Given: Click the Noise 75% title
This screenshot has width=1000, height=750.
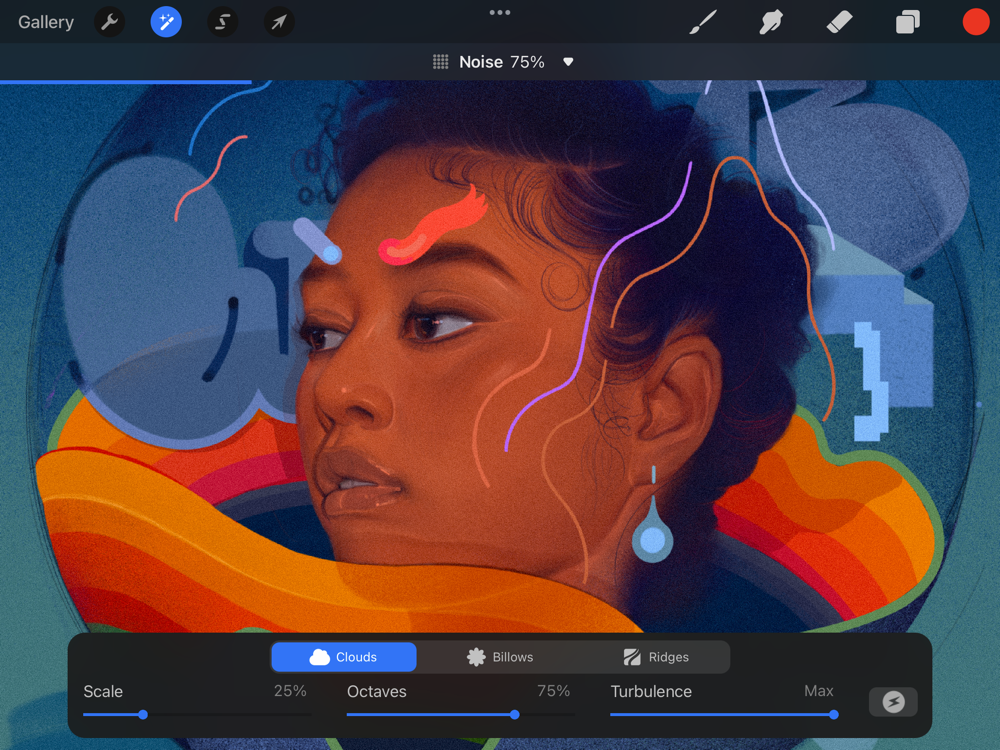Looking at the screenshot, I should [x=502, y=62].
